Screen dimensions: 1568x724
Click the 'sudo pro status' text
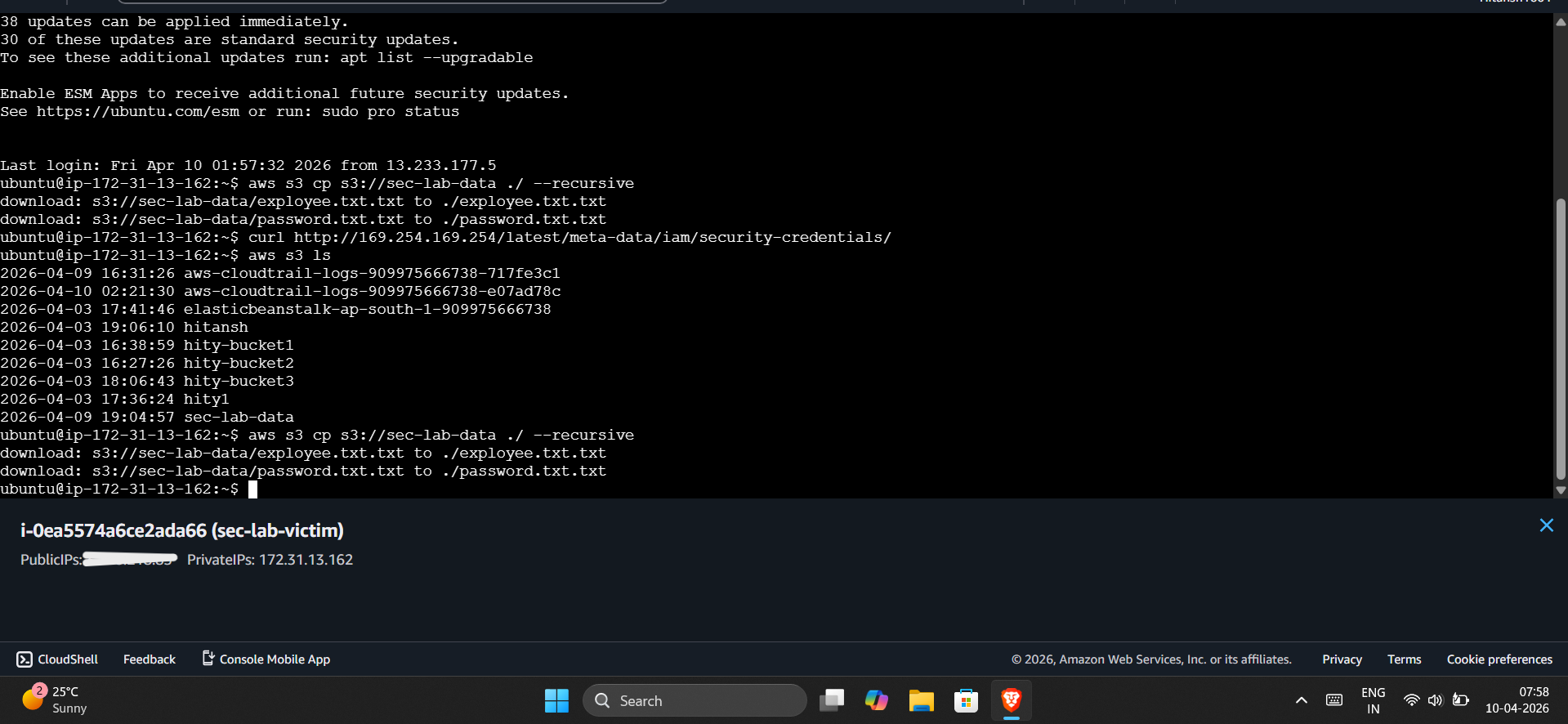(391, 111)
